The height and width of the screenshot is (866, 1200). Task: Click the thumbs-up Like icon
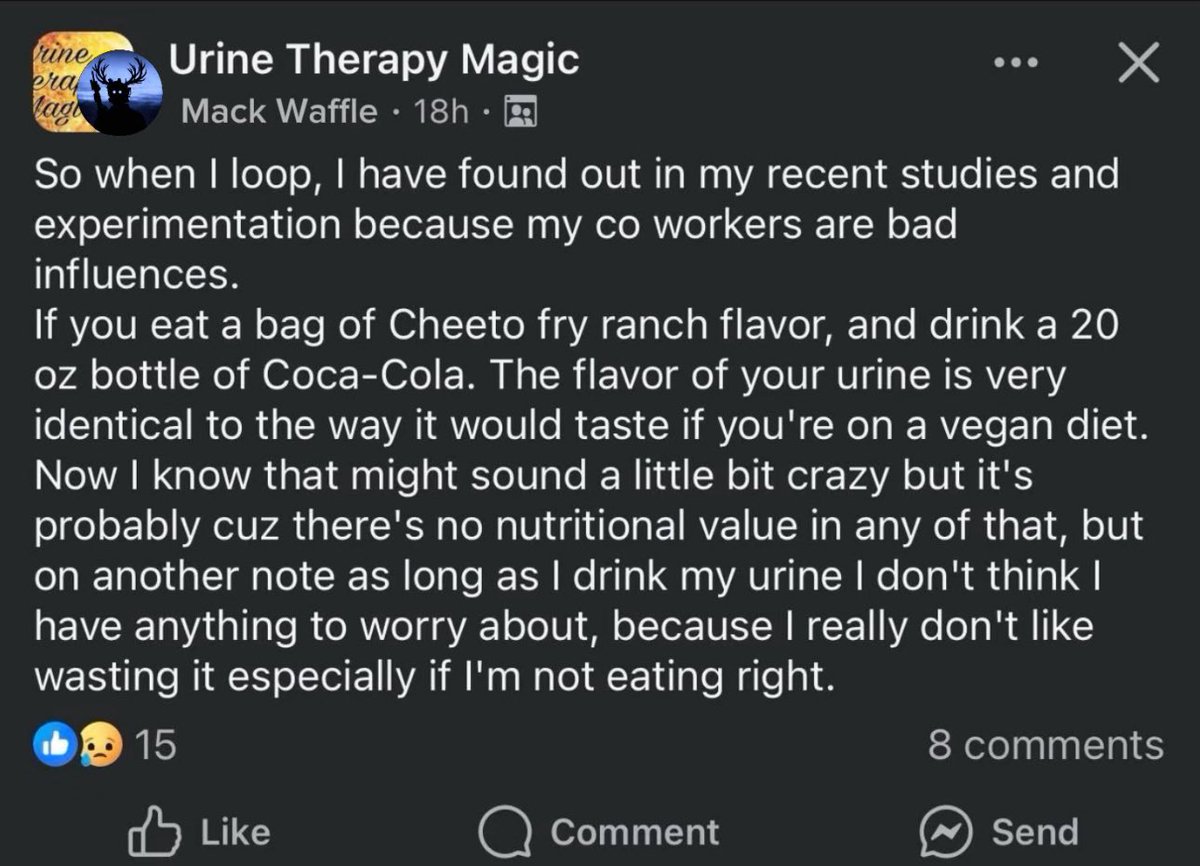(155, 830)
